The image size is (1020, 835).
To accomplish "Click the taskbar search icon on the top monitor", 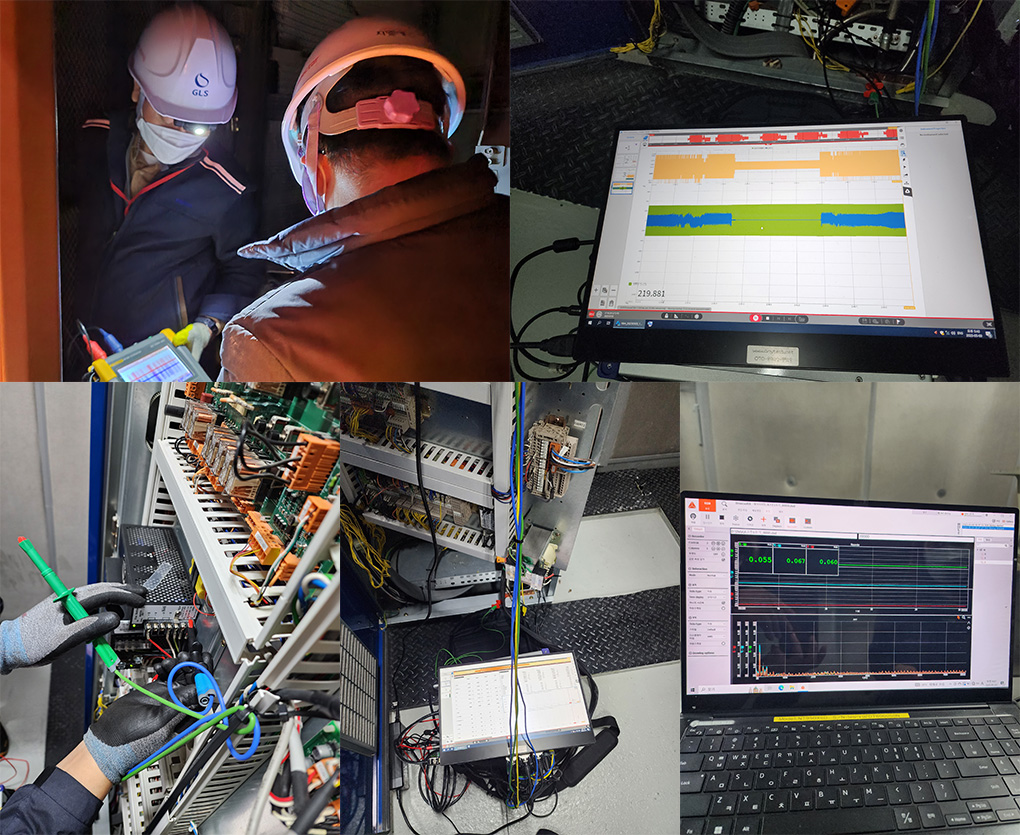I will pyautogui.click(x=598, y=323).
